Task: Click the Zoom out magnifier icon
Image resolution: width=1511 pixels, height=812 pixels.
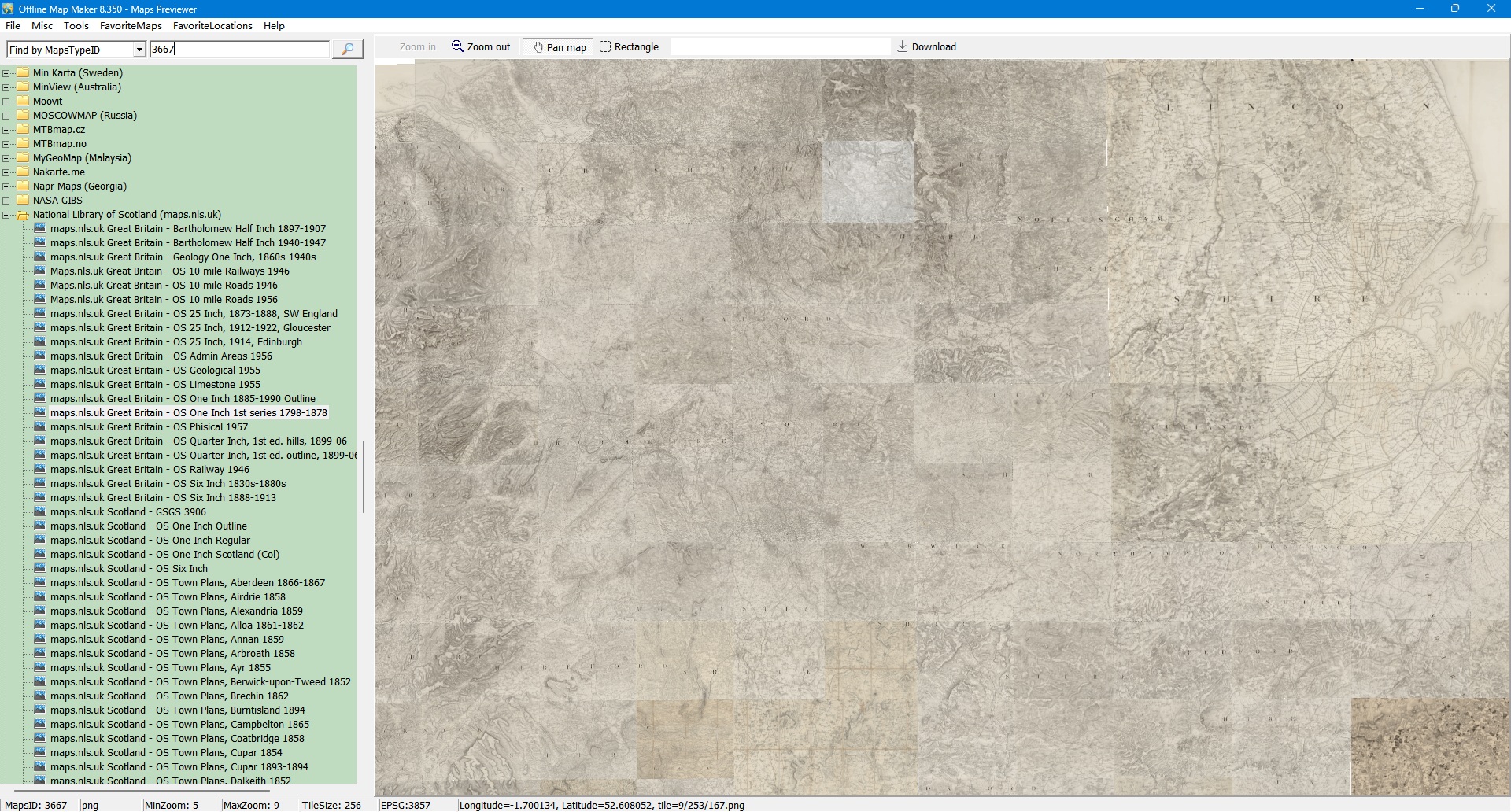Action: click(457, 46)
